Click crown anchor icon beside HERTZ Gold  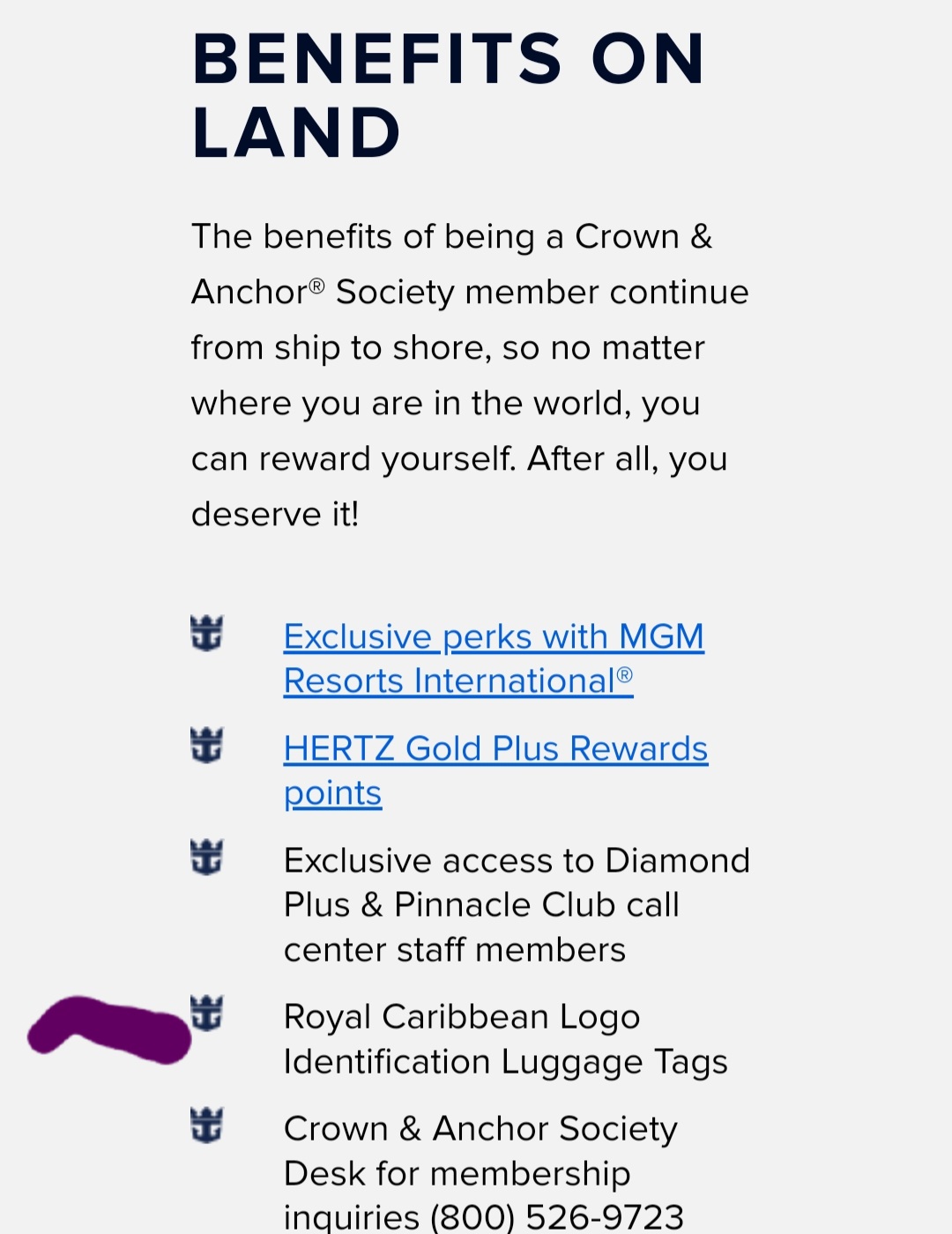coord(207,745)
